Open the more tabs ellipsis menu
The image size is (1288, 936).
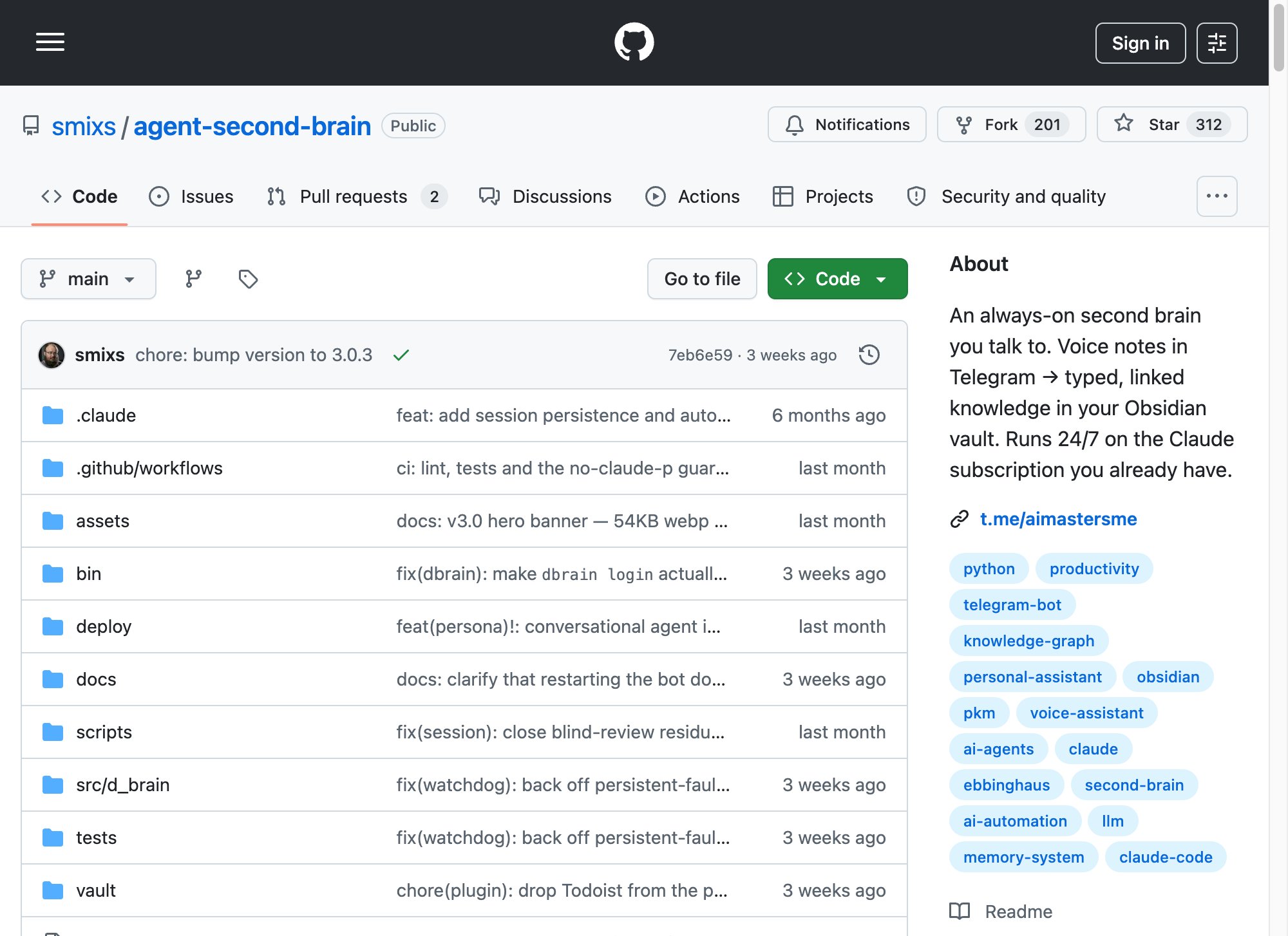click(x=1217, y=196)
